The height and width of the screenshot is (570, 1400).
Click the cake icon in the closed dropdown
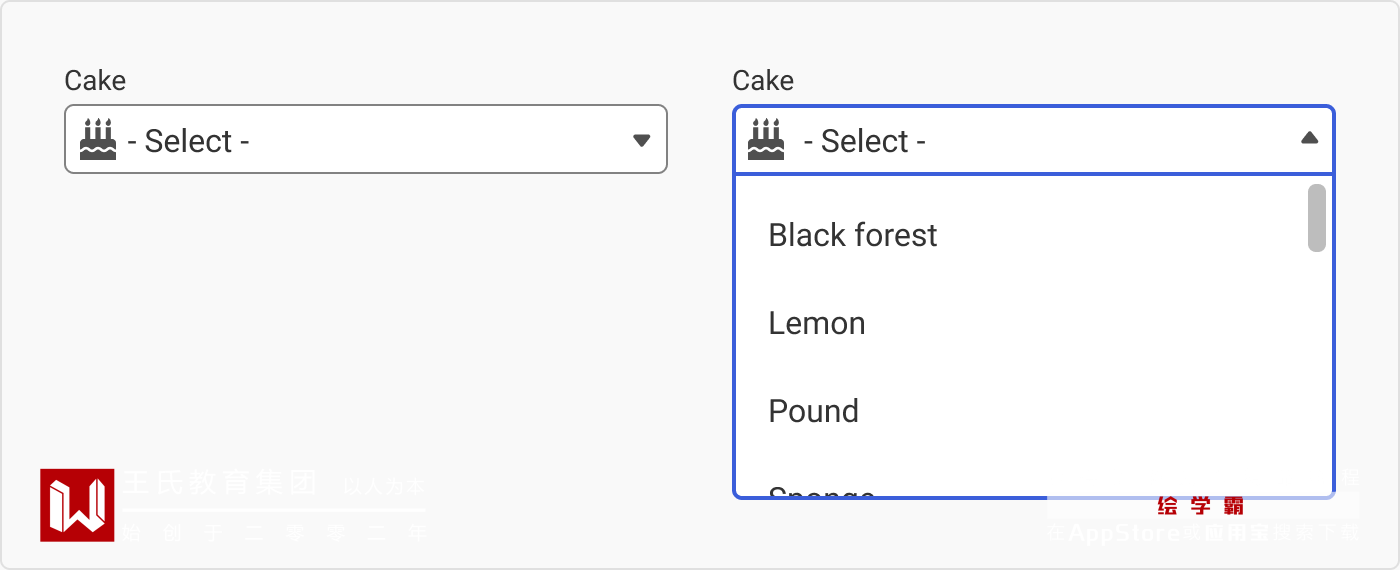98,139
